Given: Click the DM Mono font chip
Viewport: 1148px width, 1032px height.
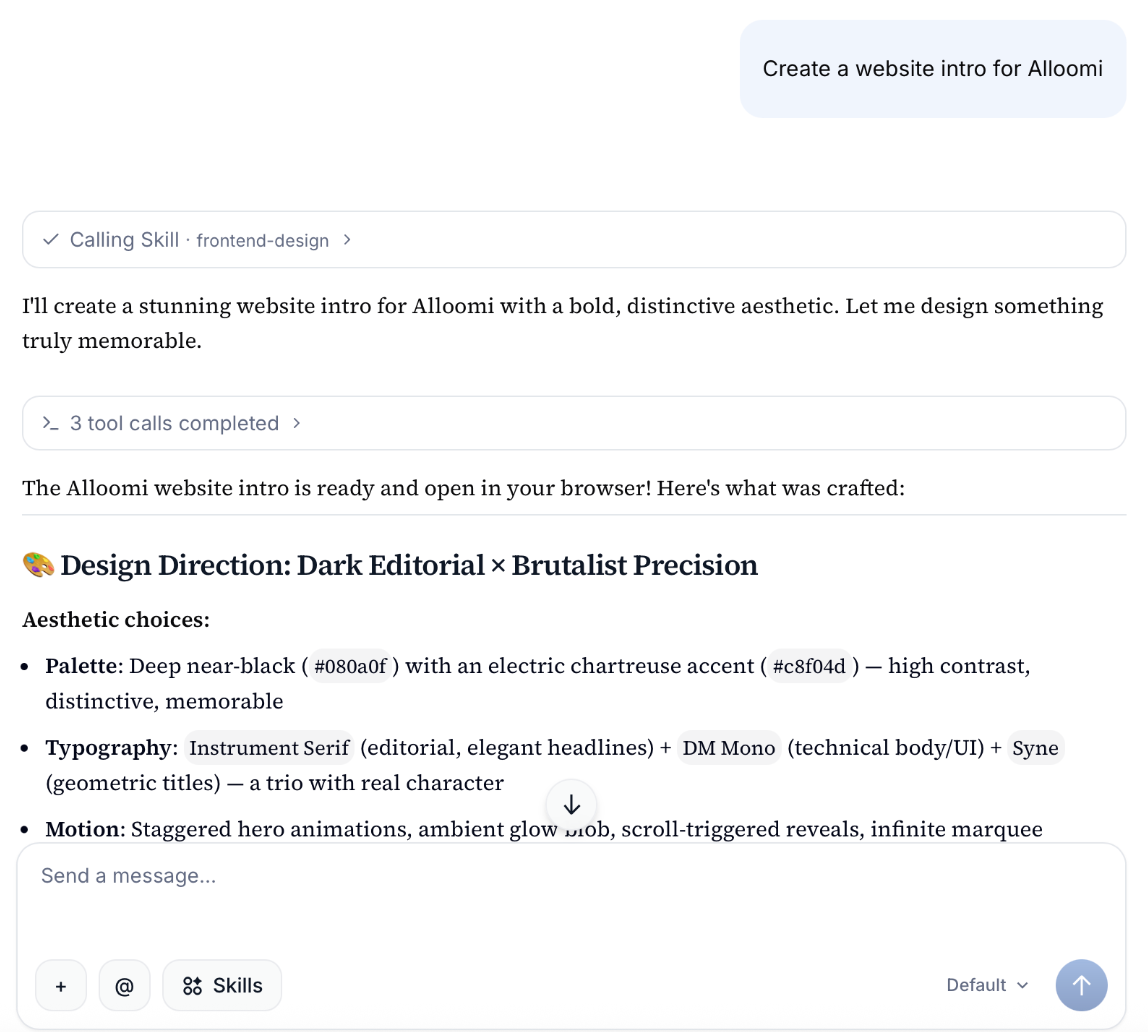Looking at the screenshot, I should [x=729, y=748].
